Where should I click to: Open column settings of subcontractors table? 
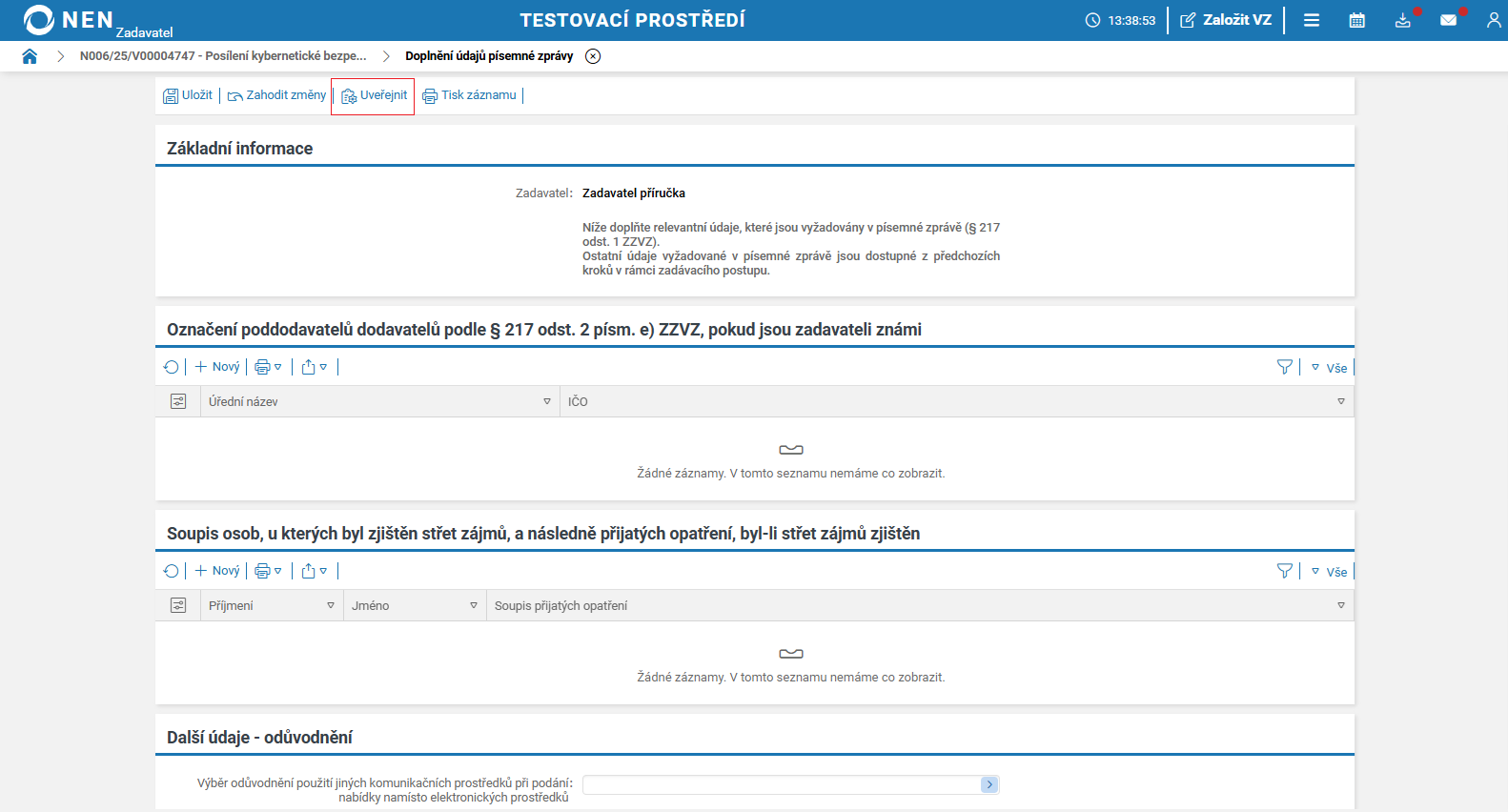point(178,402)
